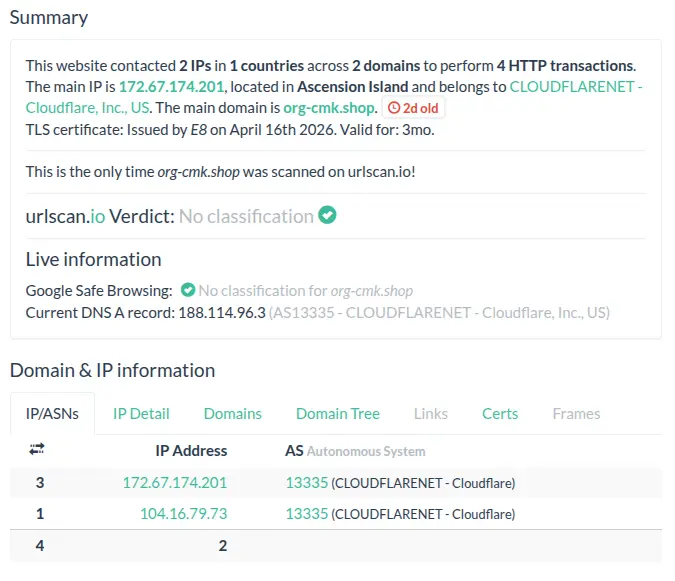Click the IP Address column header
675x581 pixels.
pos(191,450)
